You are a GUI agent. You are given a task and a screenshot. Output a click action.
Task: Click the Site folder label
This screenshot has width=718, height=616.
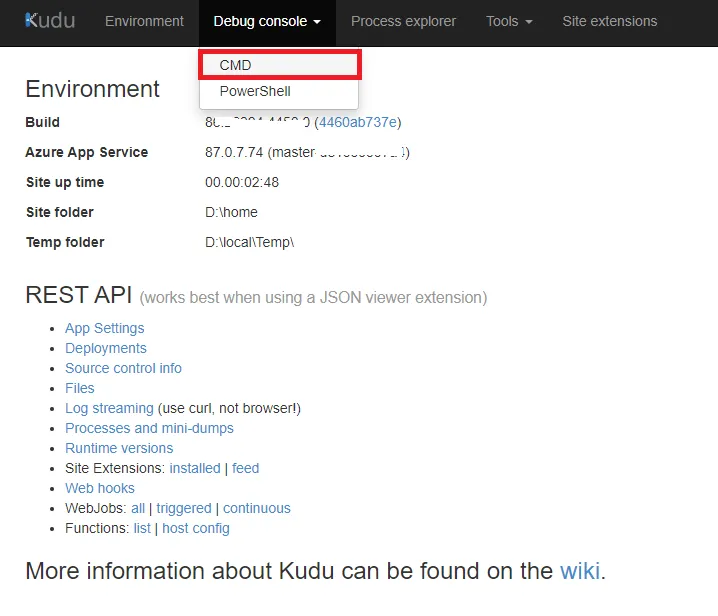pyautogui.click(x=60, y=212)
